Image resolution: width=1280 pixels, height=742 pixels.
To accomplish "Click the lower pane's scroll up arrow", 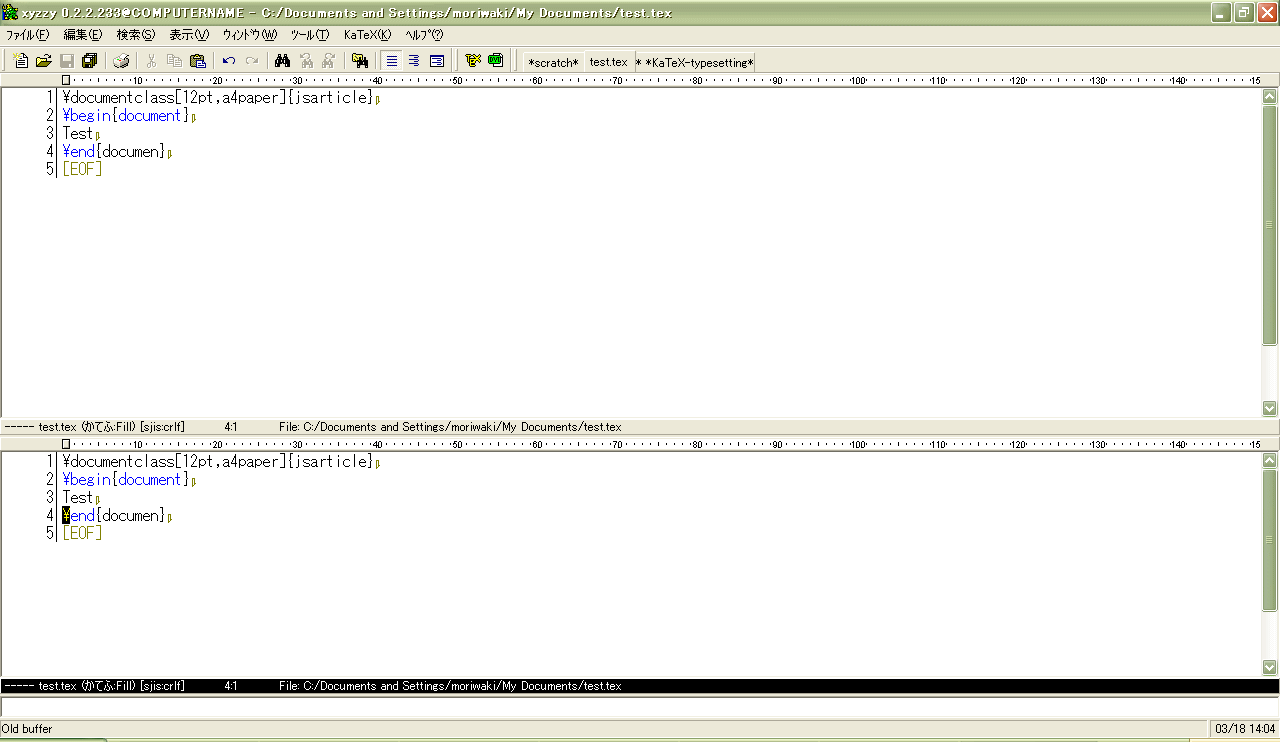I will 1270,461.
